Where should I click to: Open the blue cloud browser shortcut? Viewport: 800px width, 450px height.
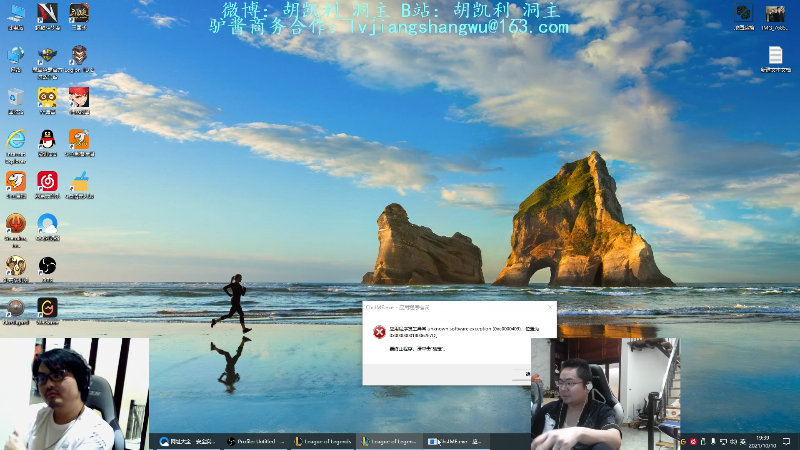pos(47,227)
